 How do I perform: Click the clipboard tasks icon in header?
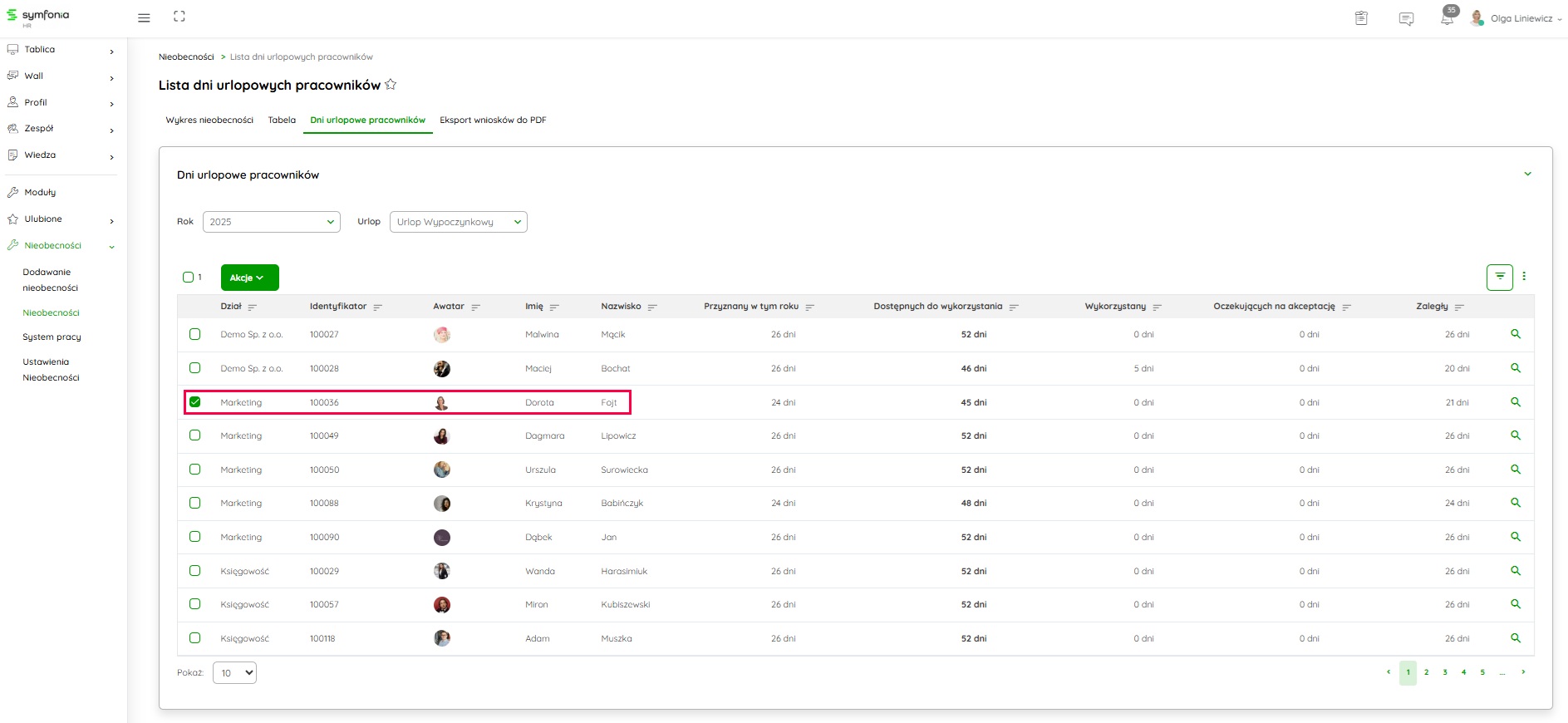click(x=1361, y=18)
